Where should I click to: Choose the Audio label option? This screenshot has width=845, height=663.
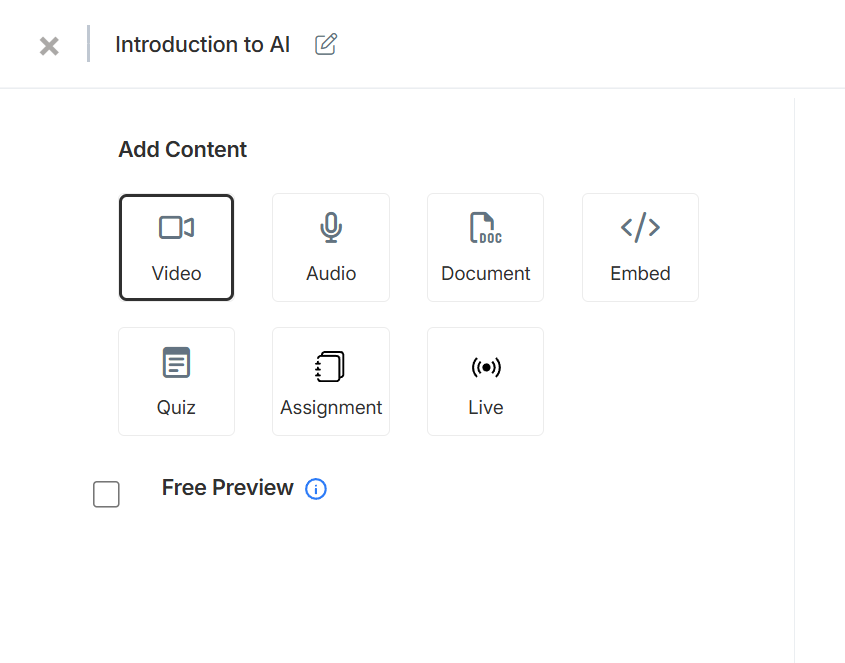(x=331, y=273)
